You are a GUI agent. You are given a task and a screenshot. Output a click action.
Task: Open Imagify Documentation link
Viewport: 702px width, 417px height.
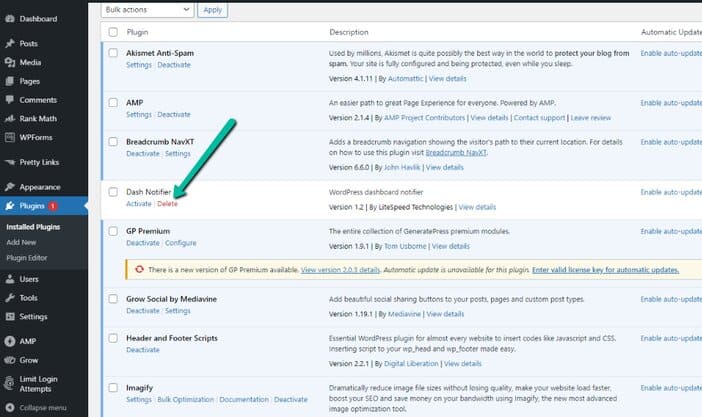coord(244,400)
